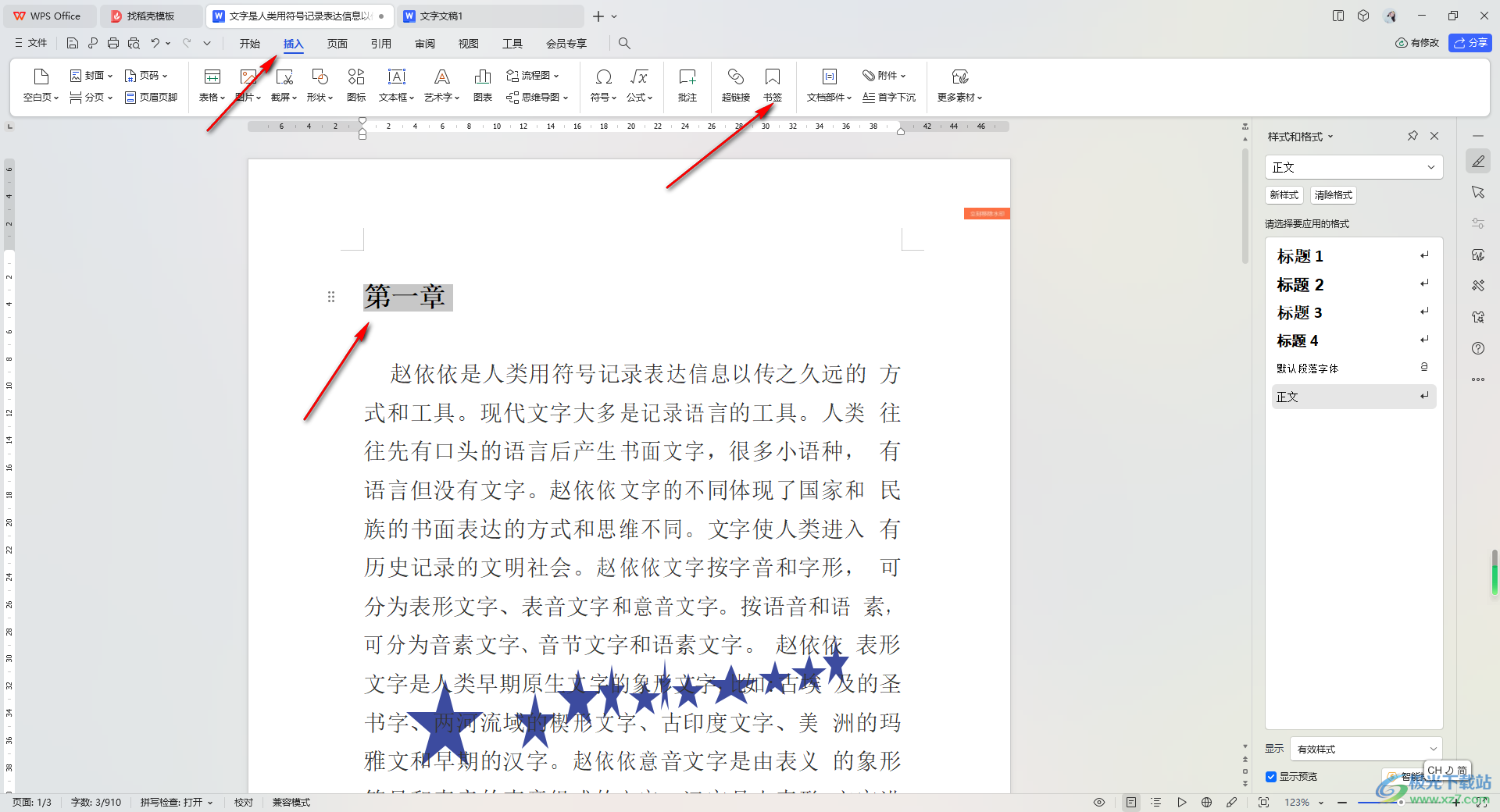Image resolution: width=1500 pixels, height=812 pixels.
Task: Click the 图标 icon library button
Action: (356, 85)
